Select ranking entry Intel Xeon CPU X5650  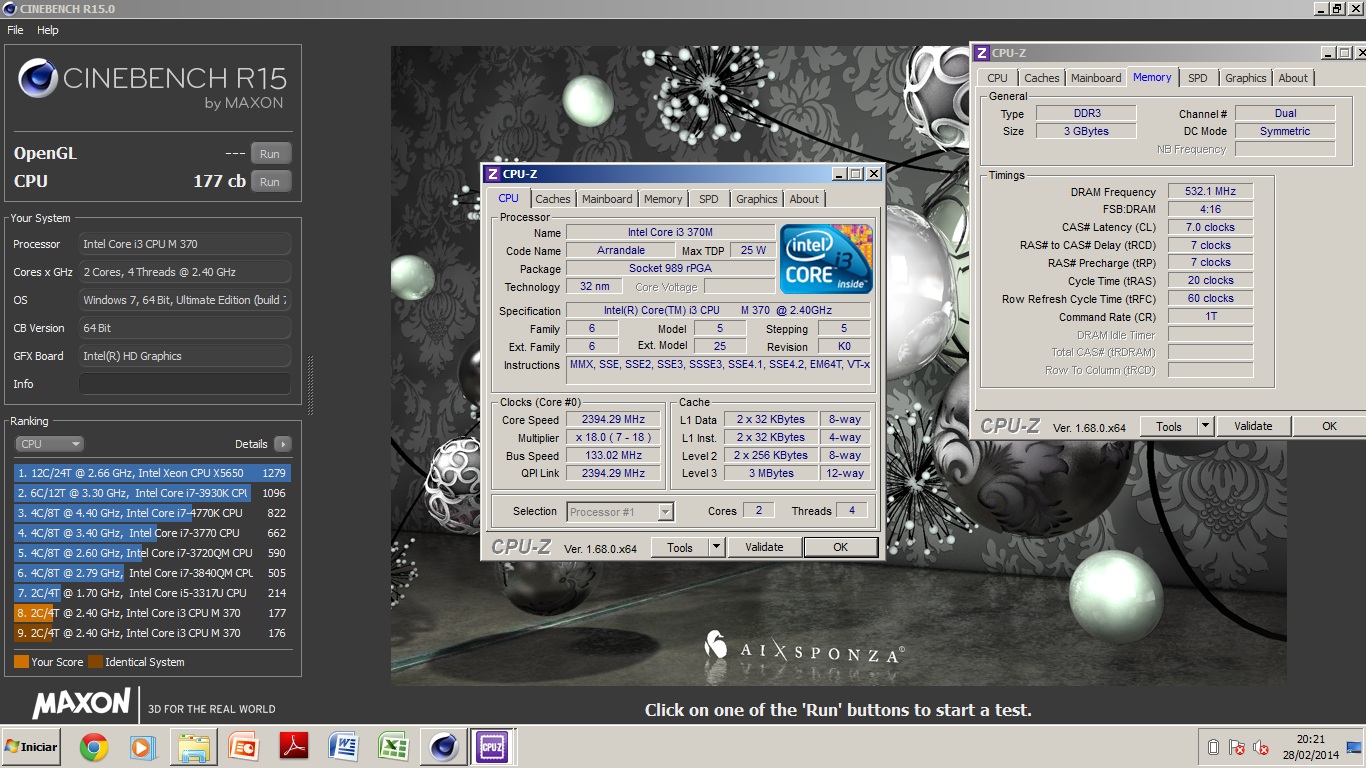[x=152, y=473]
